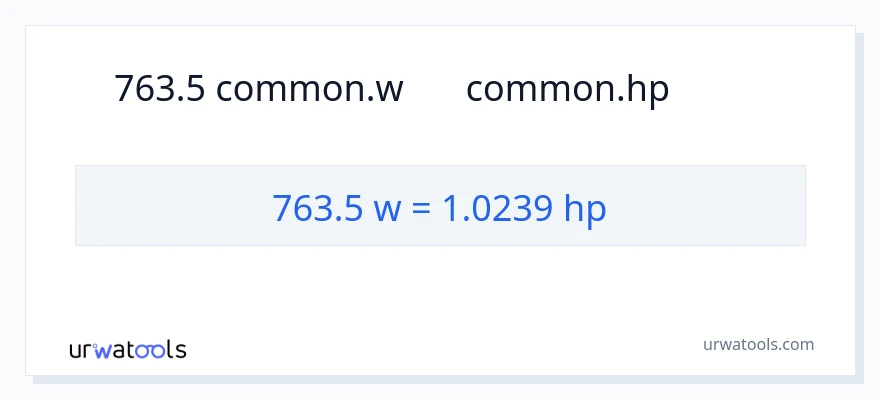
Task: Click '763.5' inside the result box
Action: click(318, 207)
